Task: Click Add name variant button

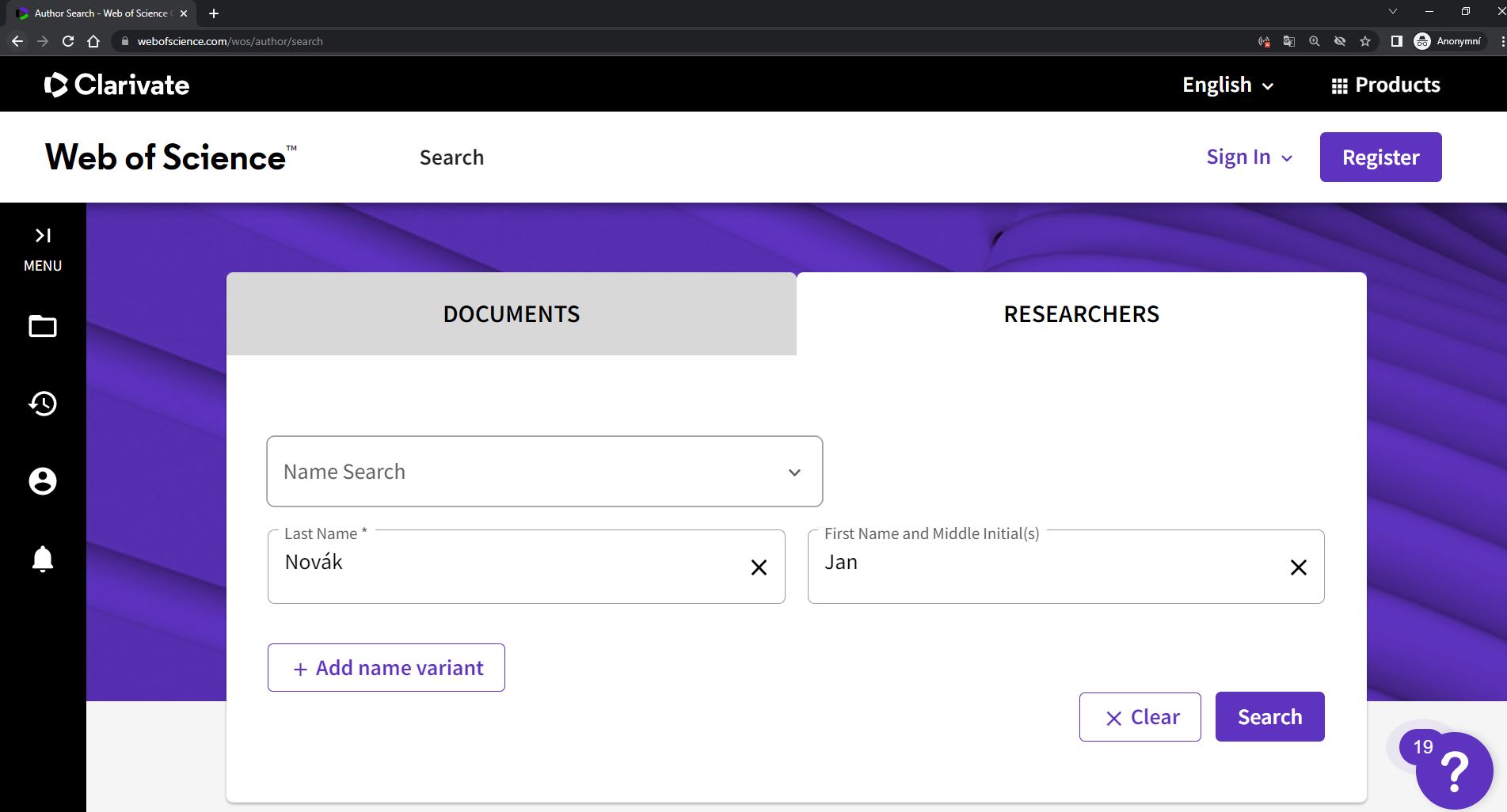Action: pos(386,667)
